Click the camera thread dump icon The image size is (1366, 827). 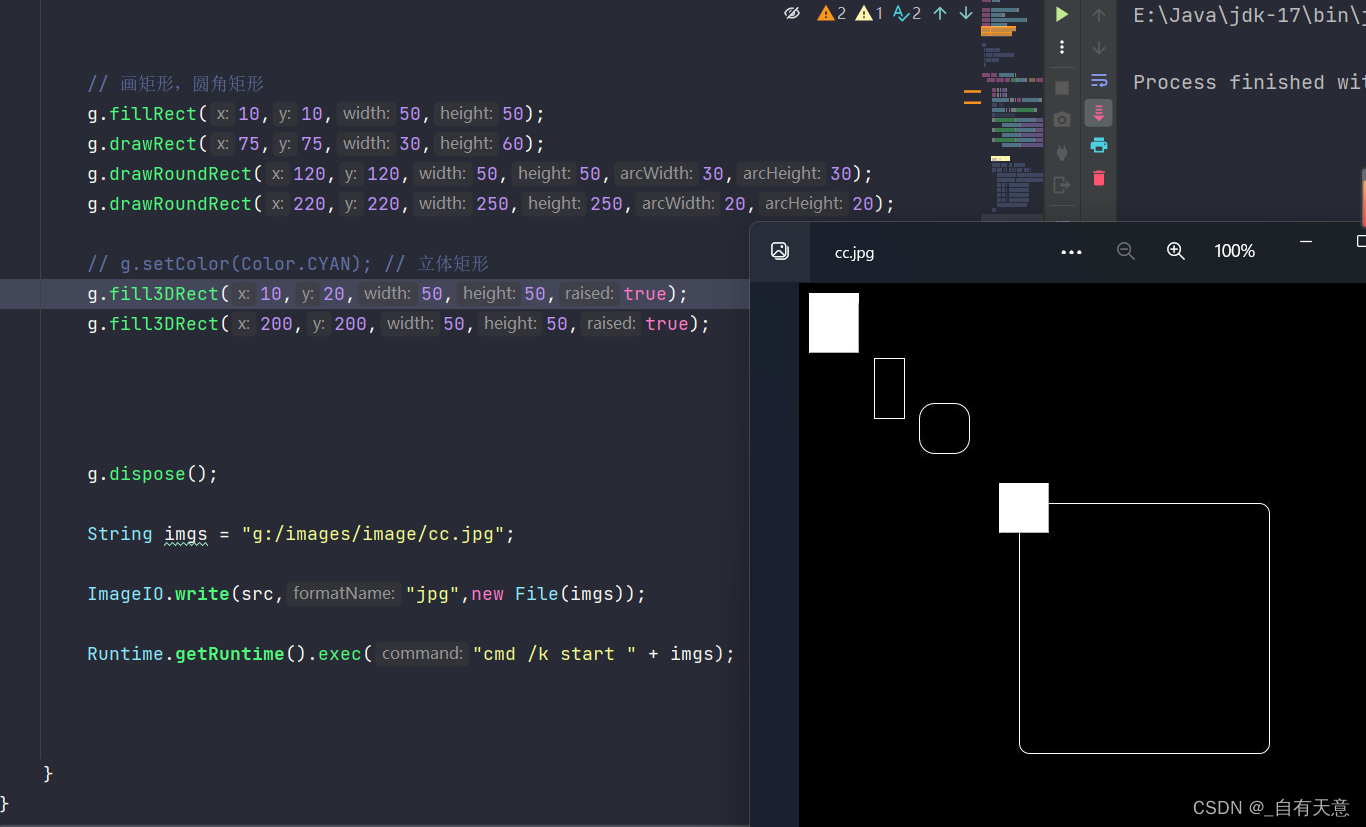(1062, 120)
